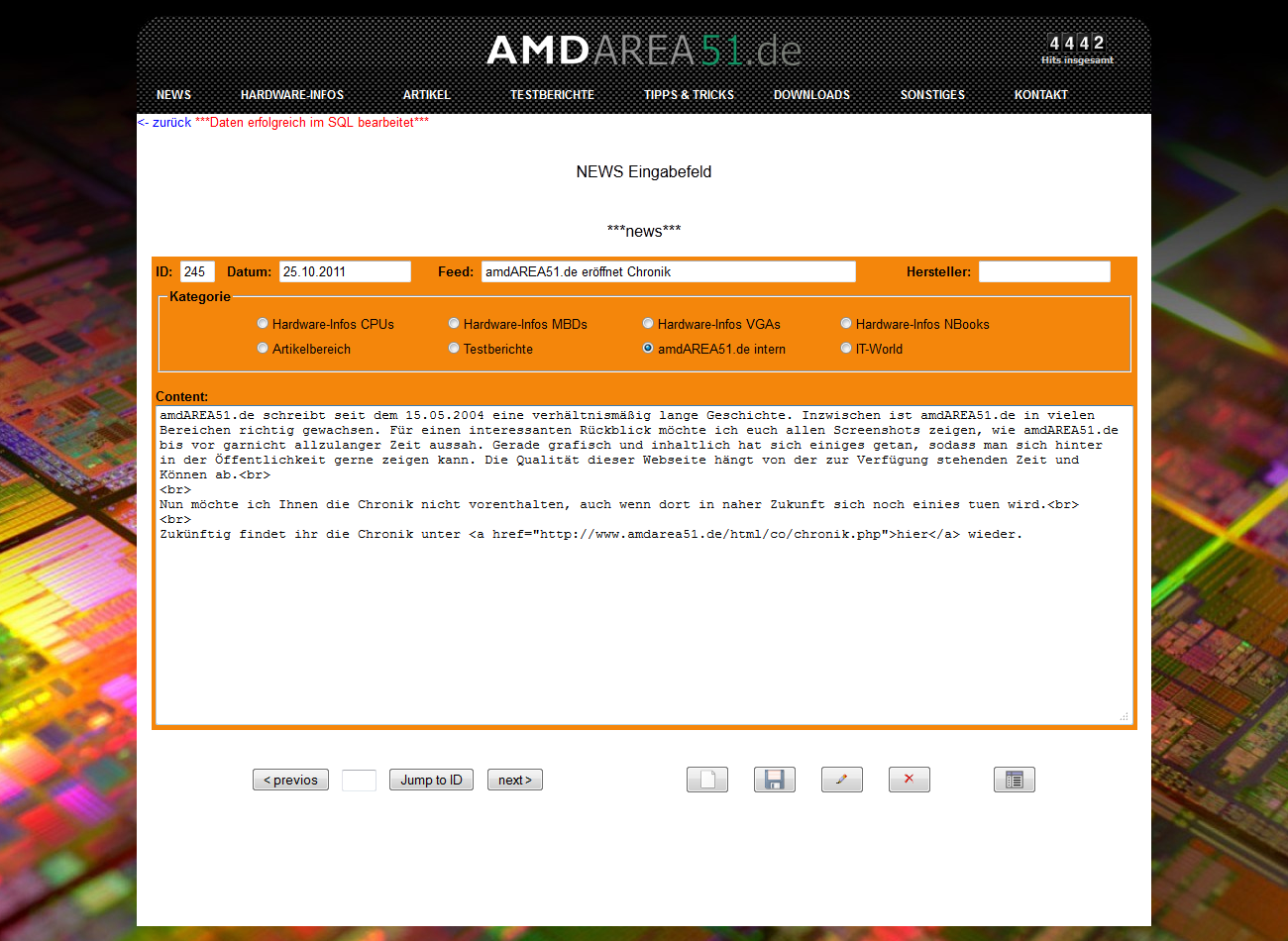Select the Hardware-Infos CPUs radio button
1288x941 pixels.
(263, 323)
